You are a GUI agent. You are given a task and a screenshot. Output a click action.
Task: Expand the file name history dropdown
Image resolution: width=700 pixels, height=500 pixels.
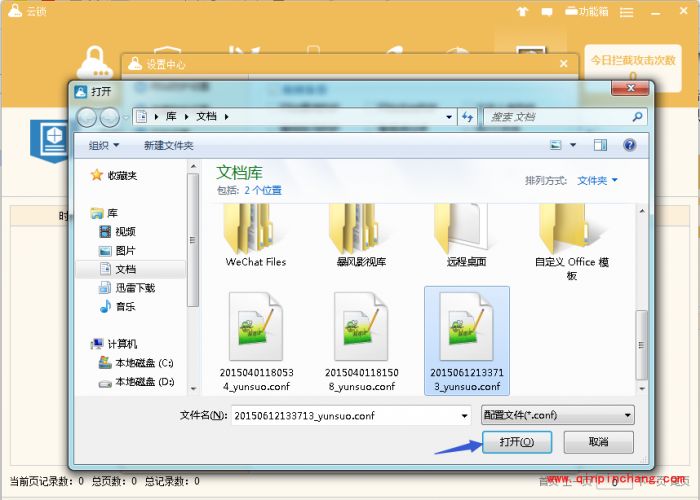click(x=465, y=416)
